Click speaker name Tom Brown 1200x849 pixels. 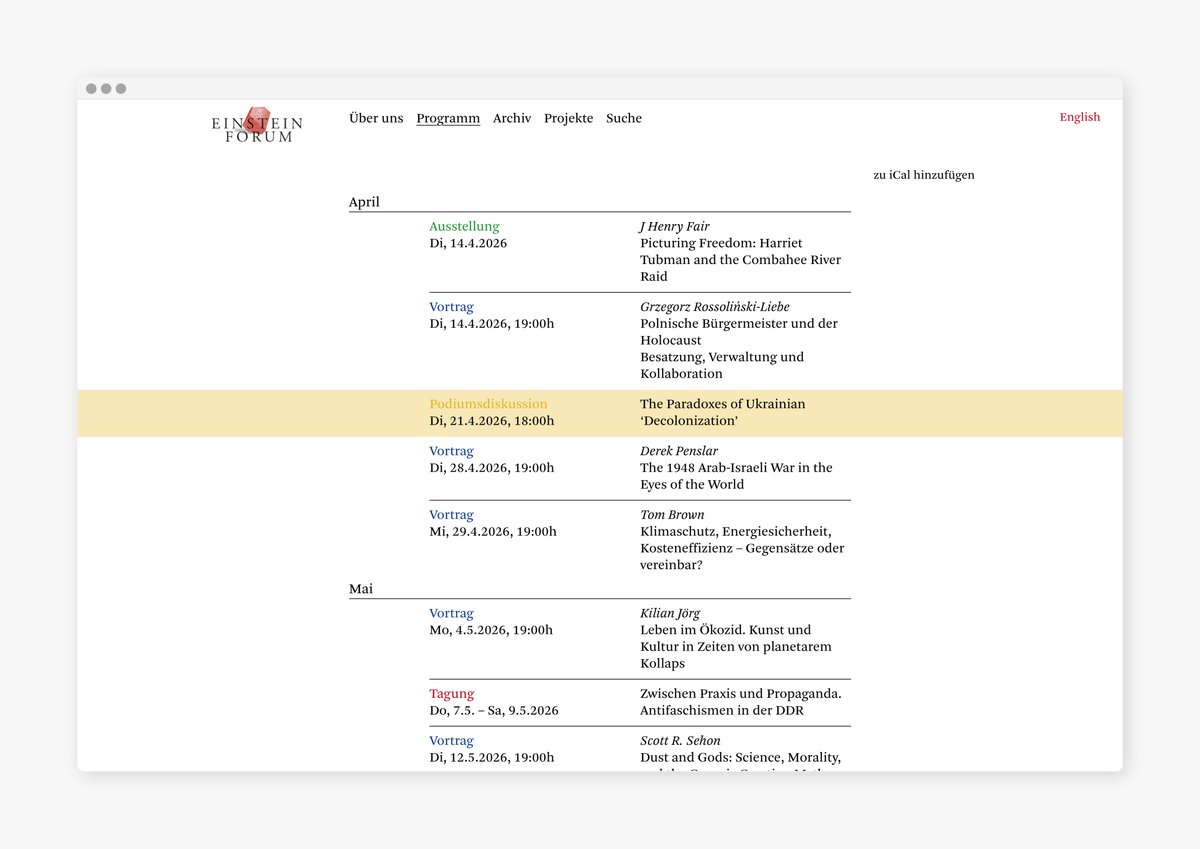(672, 515)
